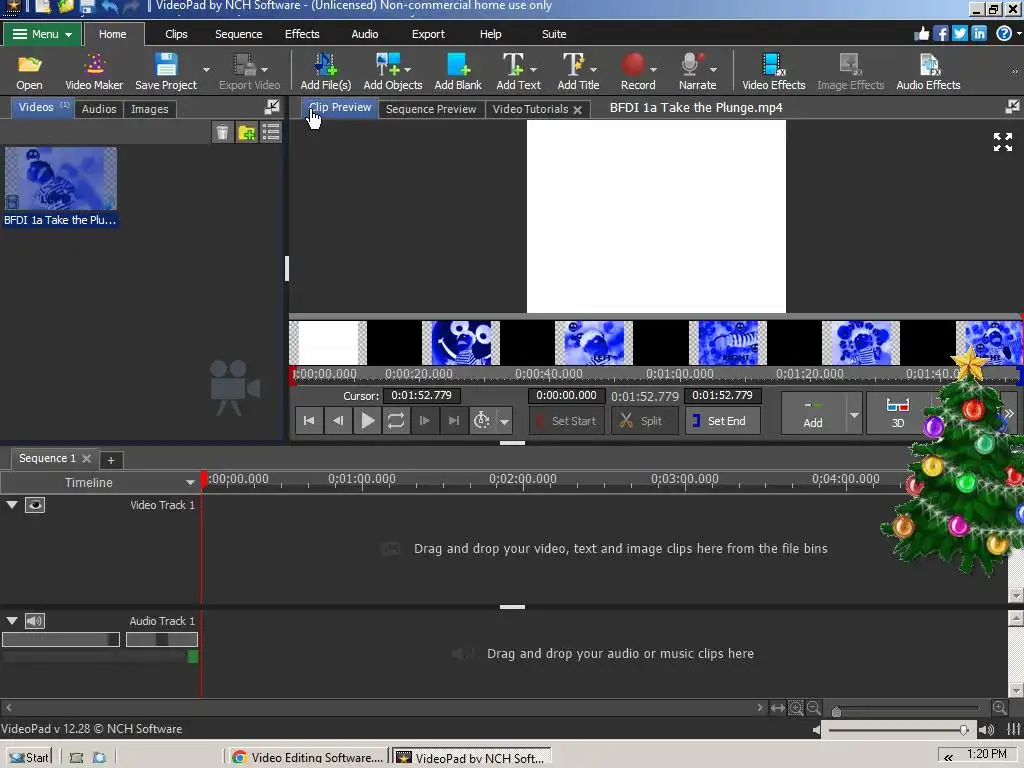This screenshot has height=768, width=1024.
Task: Zoom out the timeline with magnifier minus
Action: [x=814, y=707]
